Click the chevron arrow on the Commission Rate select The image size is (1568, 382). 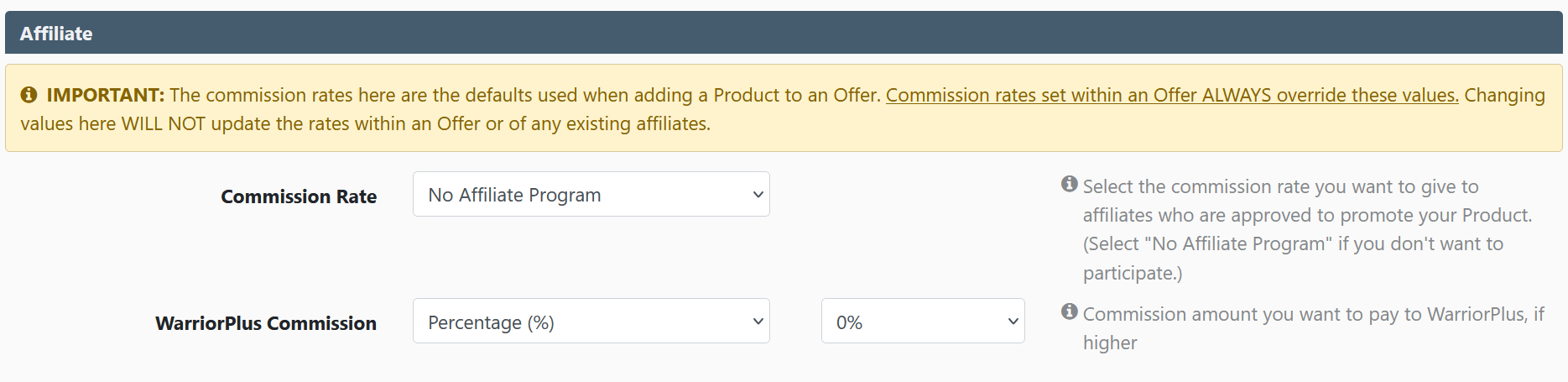click(758, 195)
